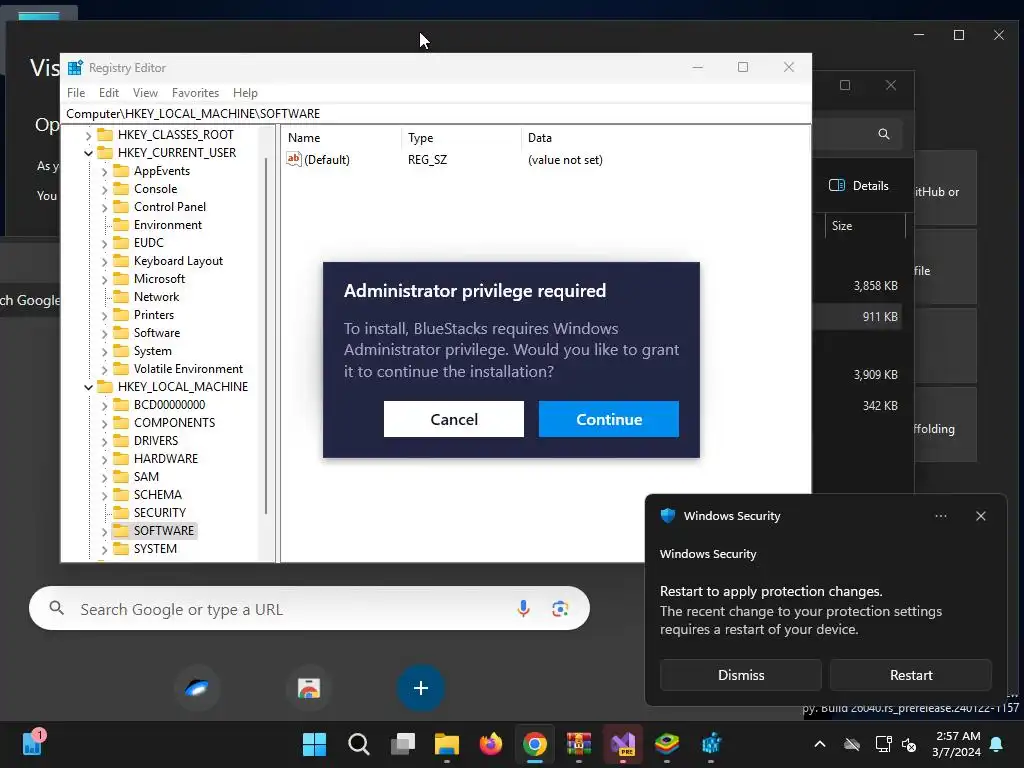Select Volatile Environment key
Image resolution: width=1024 pixels, height=768 pixels.
pos(188,368)
